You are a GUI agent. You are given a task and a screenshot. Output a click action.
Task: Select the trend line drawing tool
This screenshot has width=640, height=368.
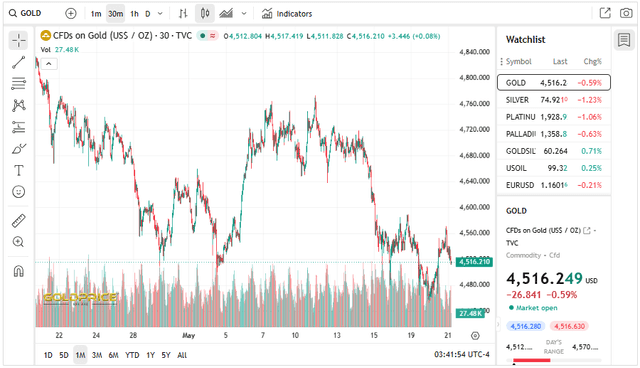[18, 62]
